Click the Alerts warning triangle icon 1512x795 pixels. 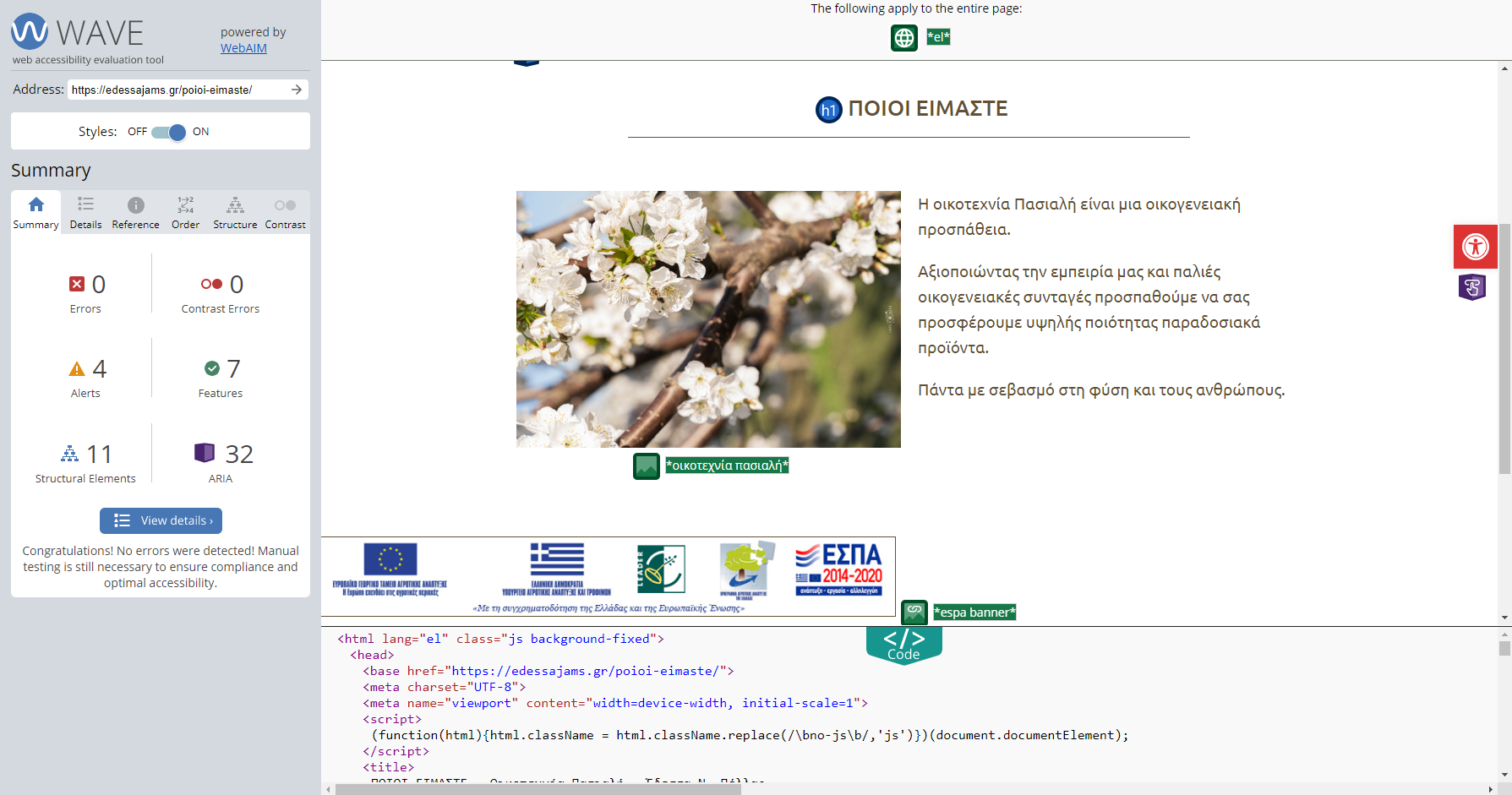[x=77, y=368]
